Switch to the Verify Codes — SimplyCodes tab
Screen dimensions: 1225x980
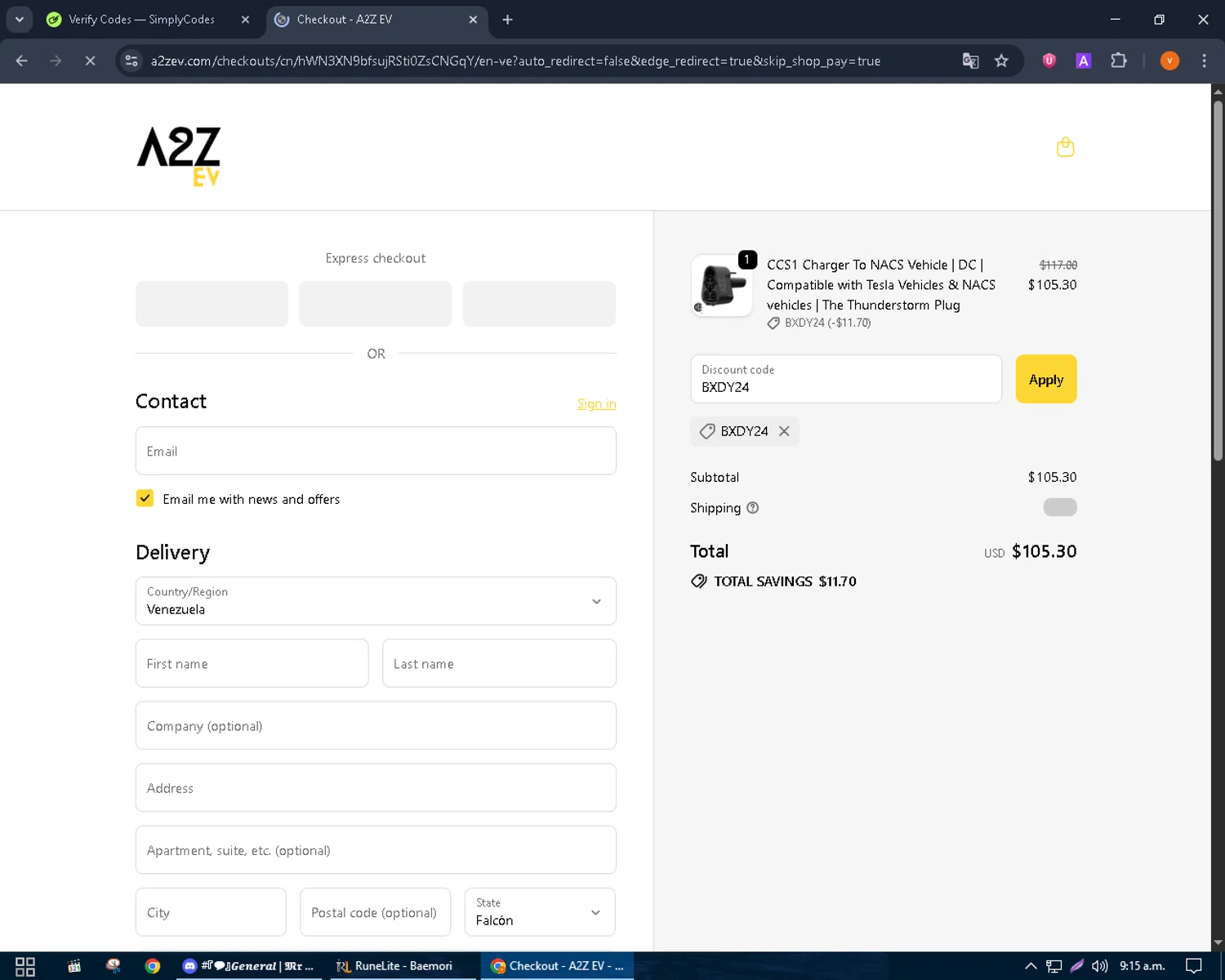(141, 20)
